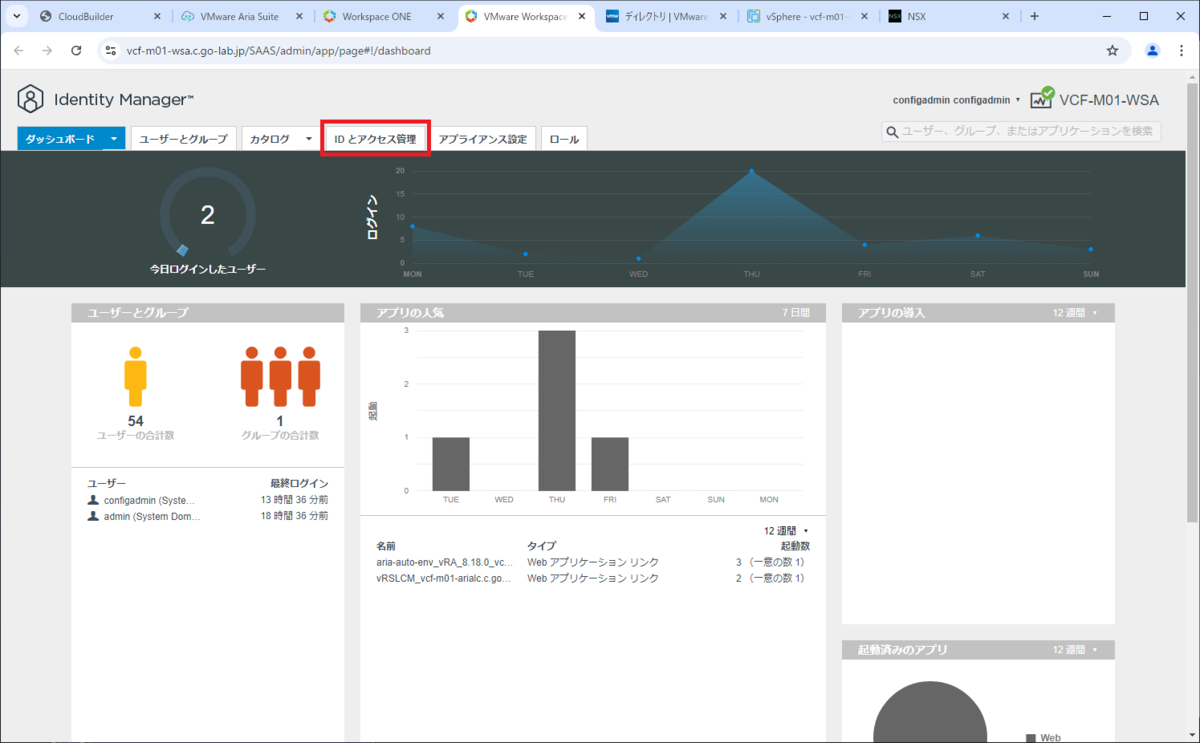The height and width of the screenshot is (743, 1200).
Task: Switch to the NSX browser tab
Action: (x=948, y=16)
